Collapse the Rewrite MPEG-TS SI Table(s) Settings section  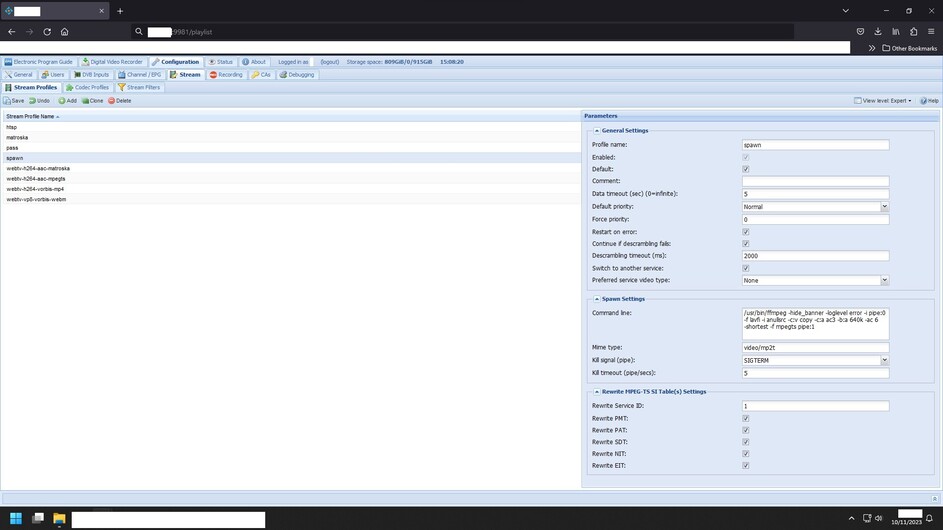[x=597, y=392]
